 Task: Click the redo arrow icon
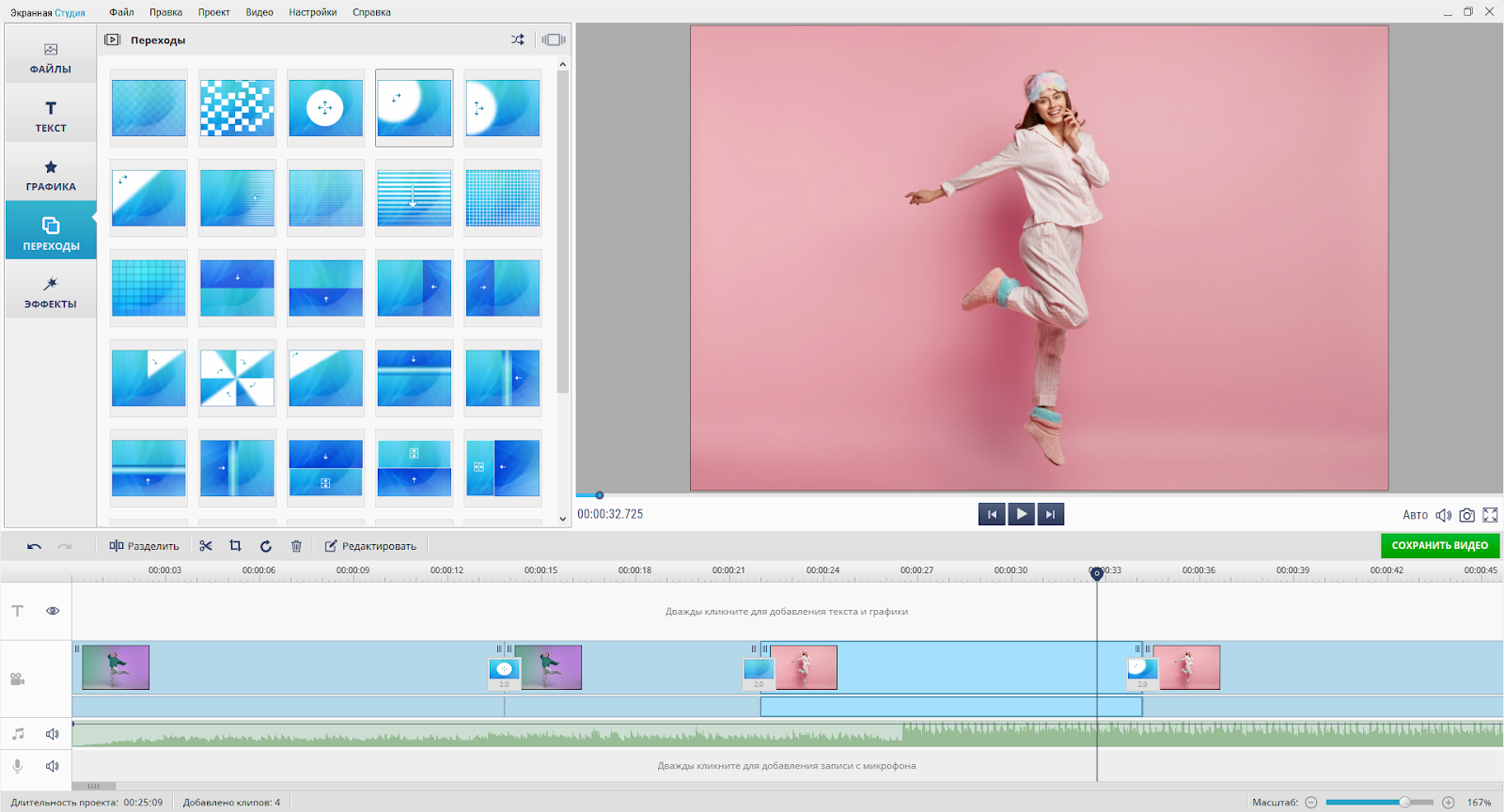(x=64, y=546)
